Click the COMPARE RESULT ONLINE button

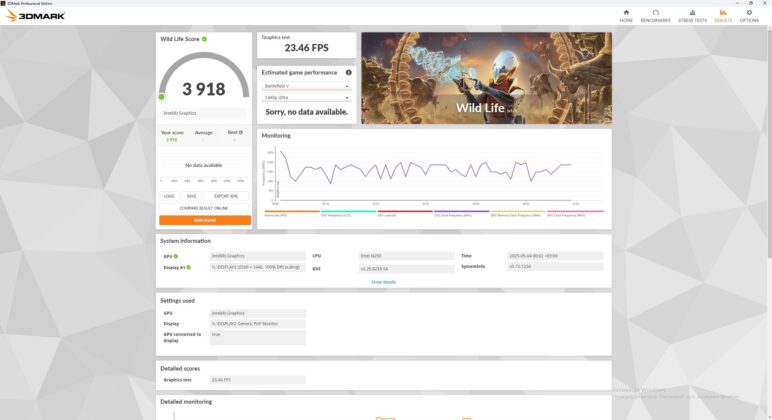203,208
